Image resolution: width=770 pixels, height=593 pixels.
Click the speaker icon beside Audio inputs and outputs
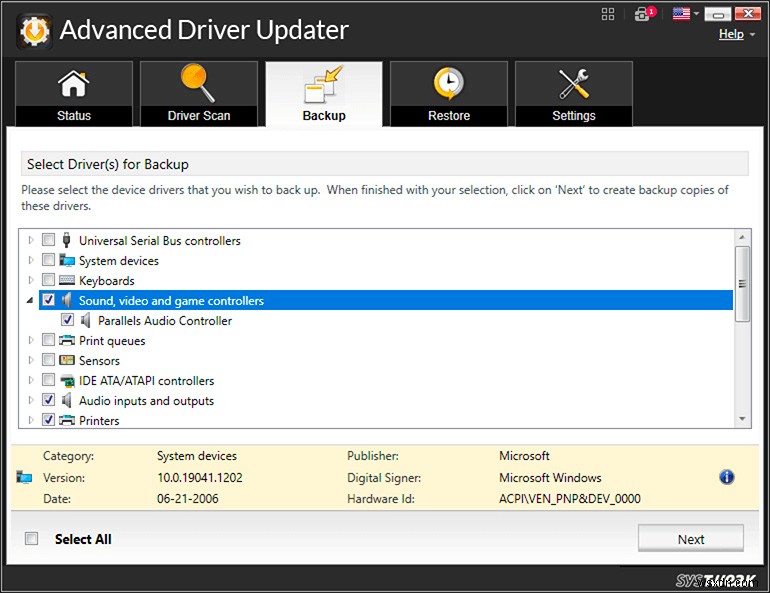[67, 401]
